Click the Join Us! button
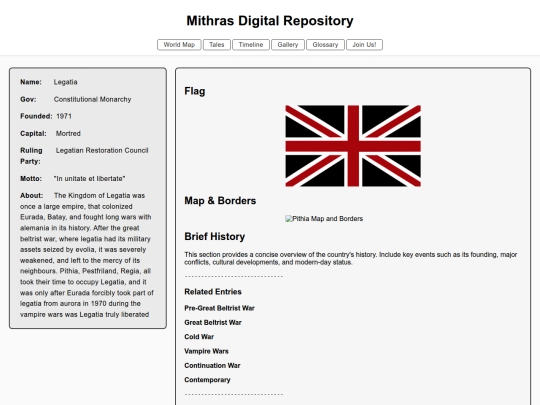Screen dimensions: 540x405 364,45
